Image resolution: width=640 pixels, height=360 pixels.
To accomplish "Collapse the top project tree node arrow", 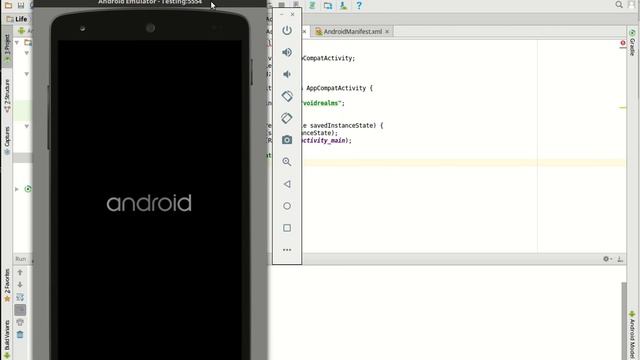I will pos(17,42).
